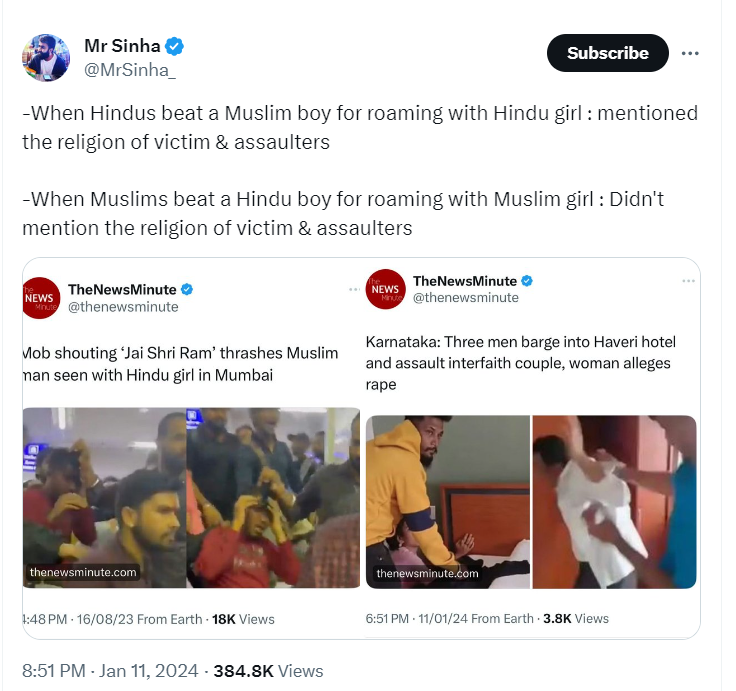Click the verified badge on left TheNewsMinute

[187, 289]
